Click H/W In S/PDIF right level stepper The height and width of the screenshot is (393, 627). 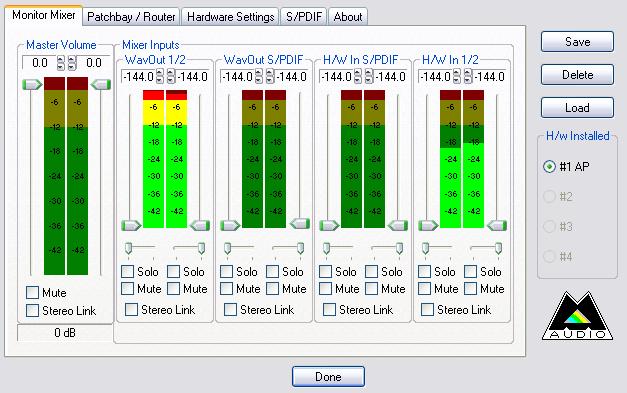(x=369, y=76)
